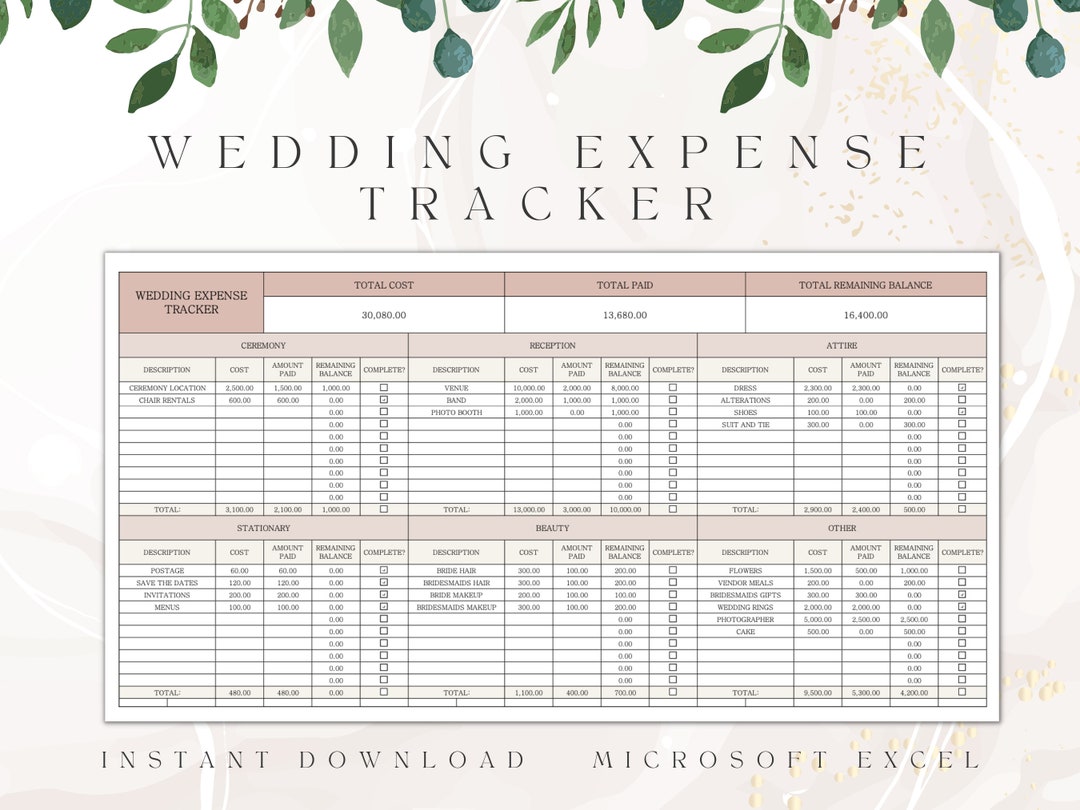Uncheck the SHOES complete box
Viewport: 1080px width, 810px height.
click(x=963, y=412)
